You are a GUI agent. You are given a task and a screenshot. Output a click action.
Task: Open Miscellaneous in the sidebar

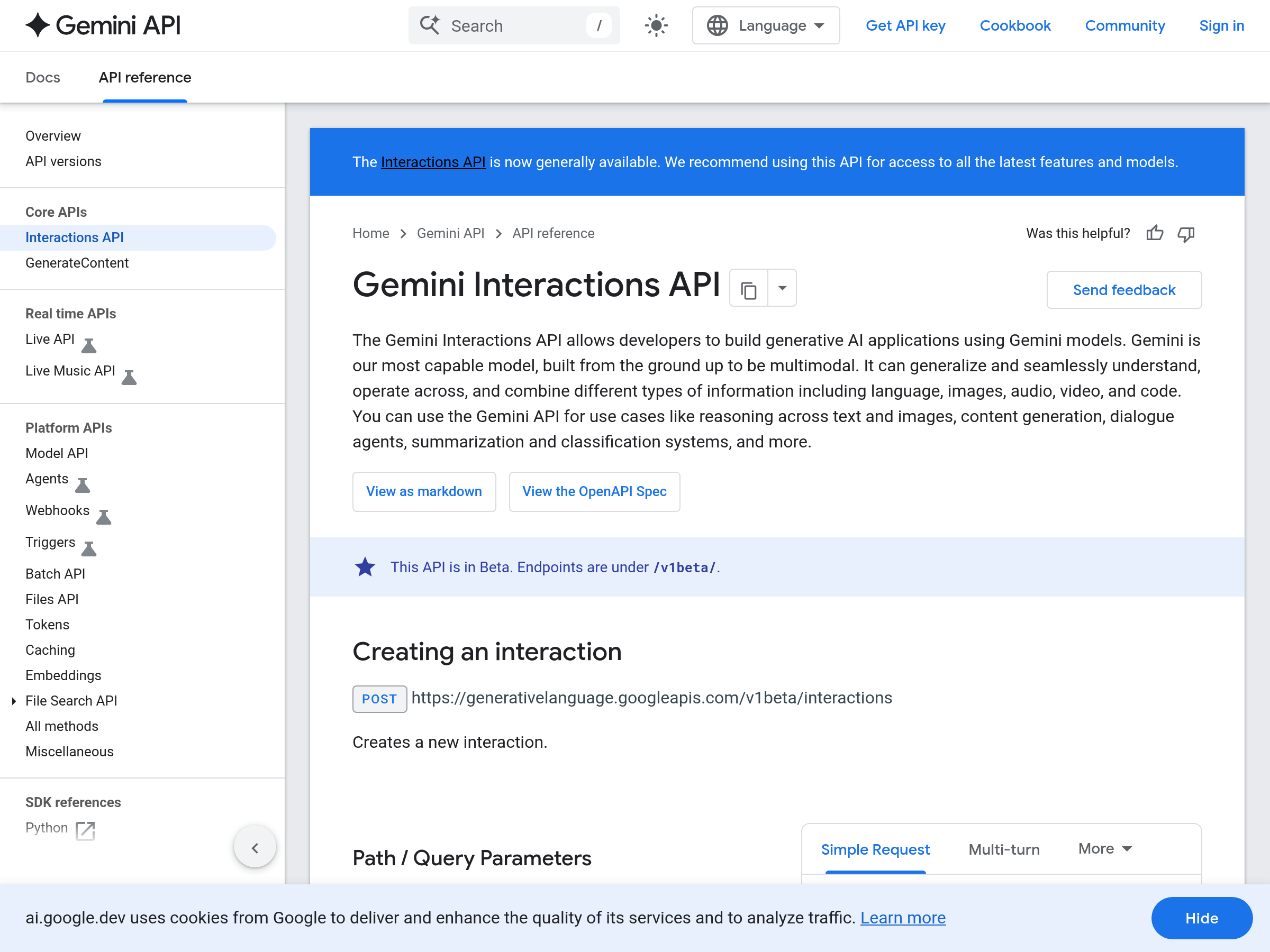pyautogui.click(x=69, y=751)
